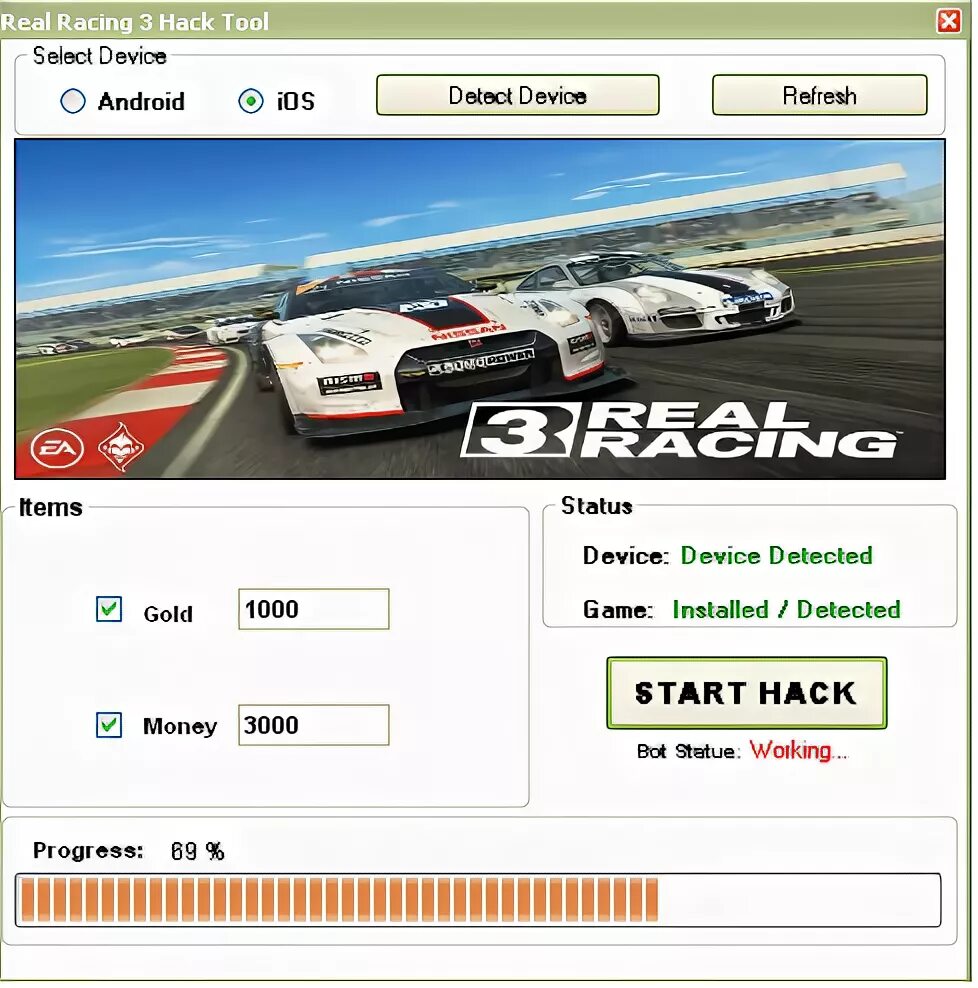Image resolution: width=978 pixels, height=988 pixels.
Task: Click the red close icon in title bar
Action: click(950, 20)
